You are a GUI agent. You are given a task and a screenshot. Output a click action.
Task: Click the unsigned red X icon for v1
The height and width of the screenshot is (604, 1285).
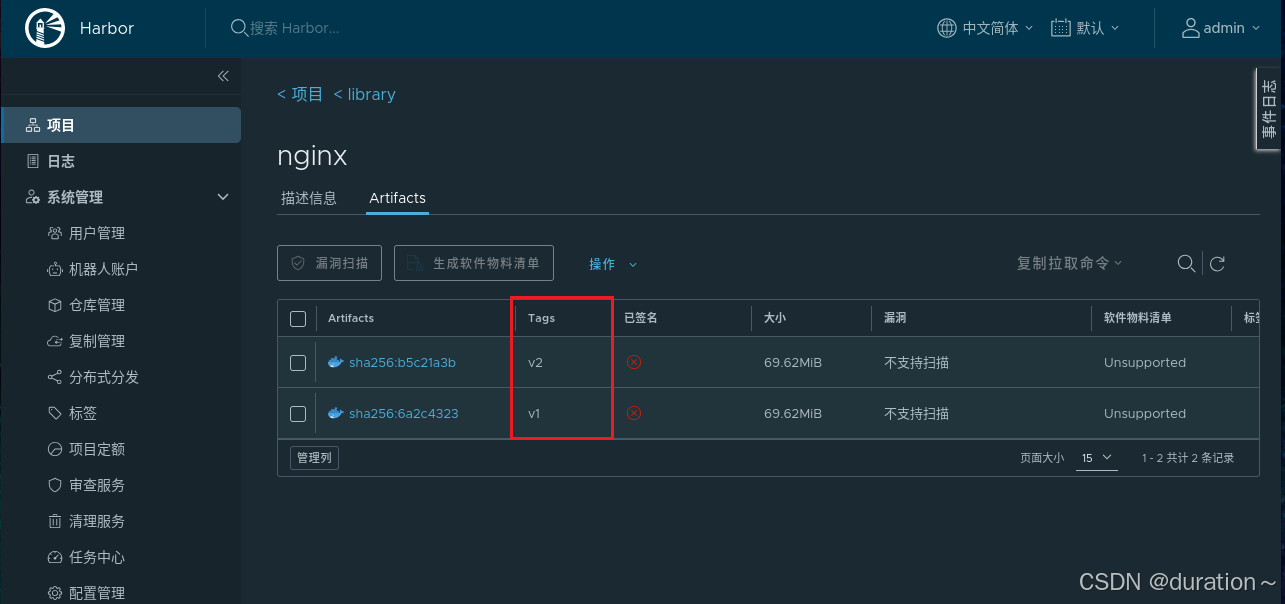633,413
